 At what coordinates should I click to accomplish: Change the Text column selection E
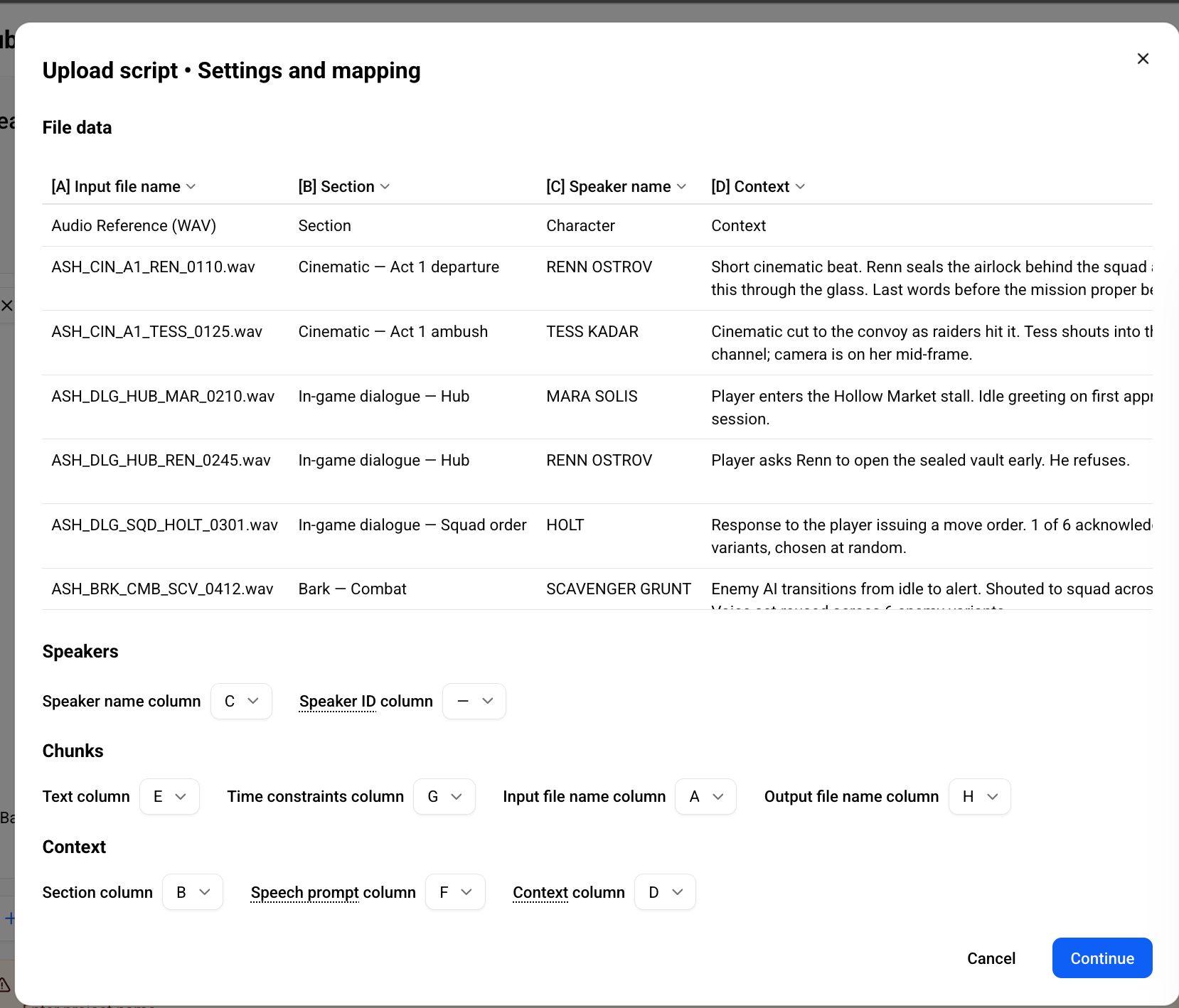pos(169,796)
